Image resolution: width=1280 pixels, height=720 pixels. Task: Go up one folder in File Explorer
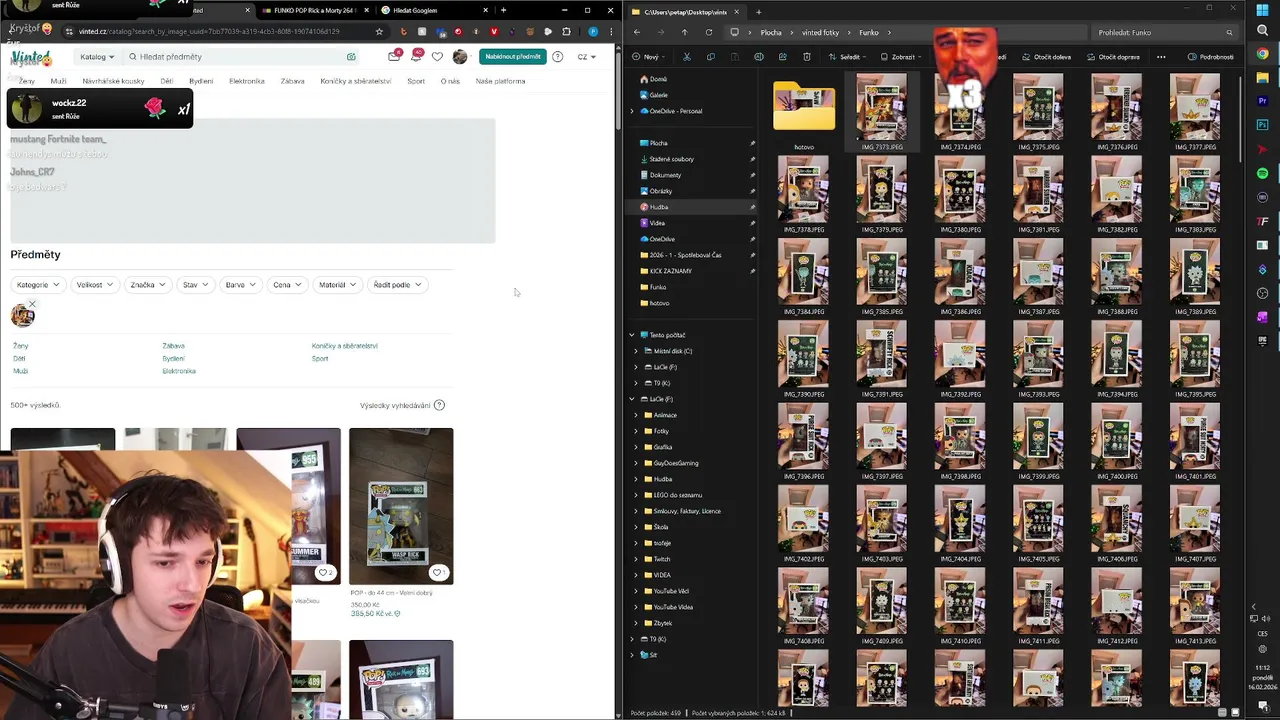click(x=684, y=32)
